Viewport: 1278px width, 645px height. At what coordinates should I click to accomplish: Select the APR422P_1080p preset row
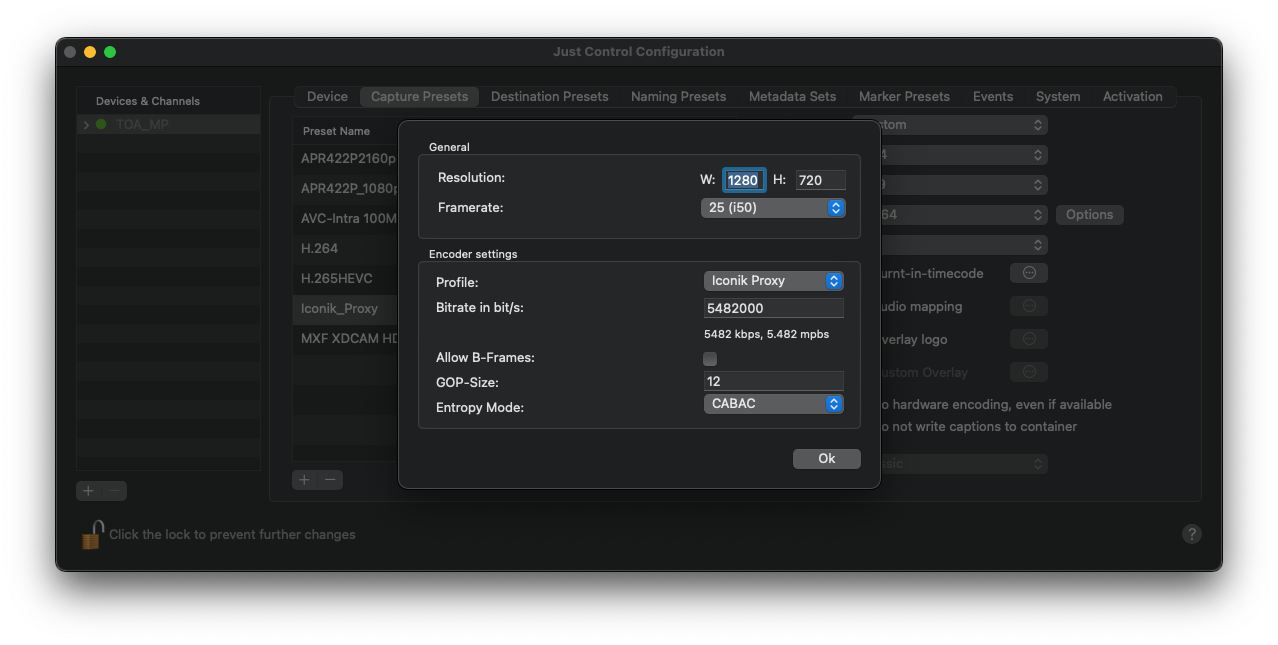click(x=345, y=188)
